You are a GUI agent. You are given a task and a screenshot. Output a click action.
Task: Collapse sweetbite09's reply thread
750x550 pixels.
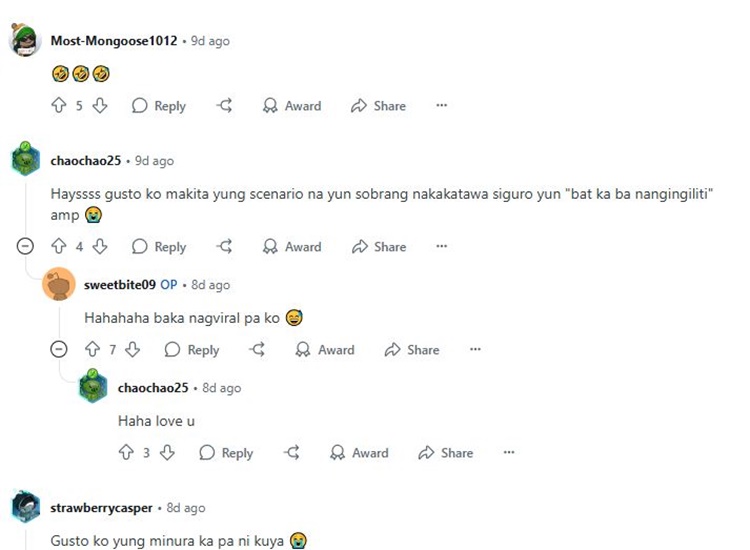59,349
